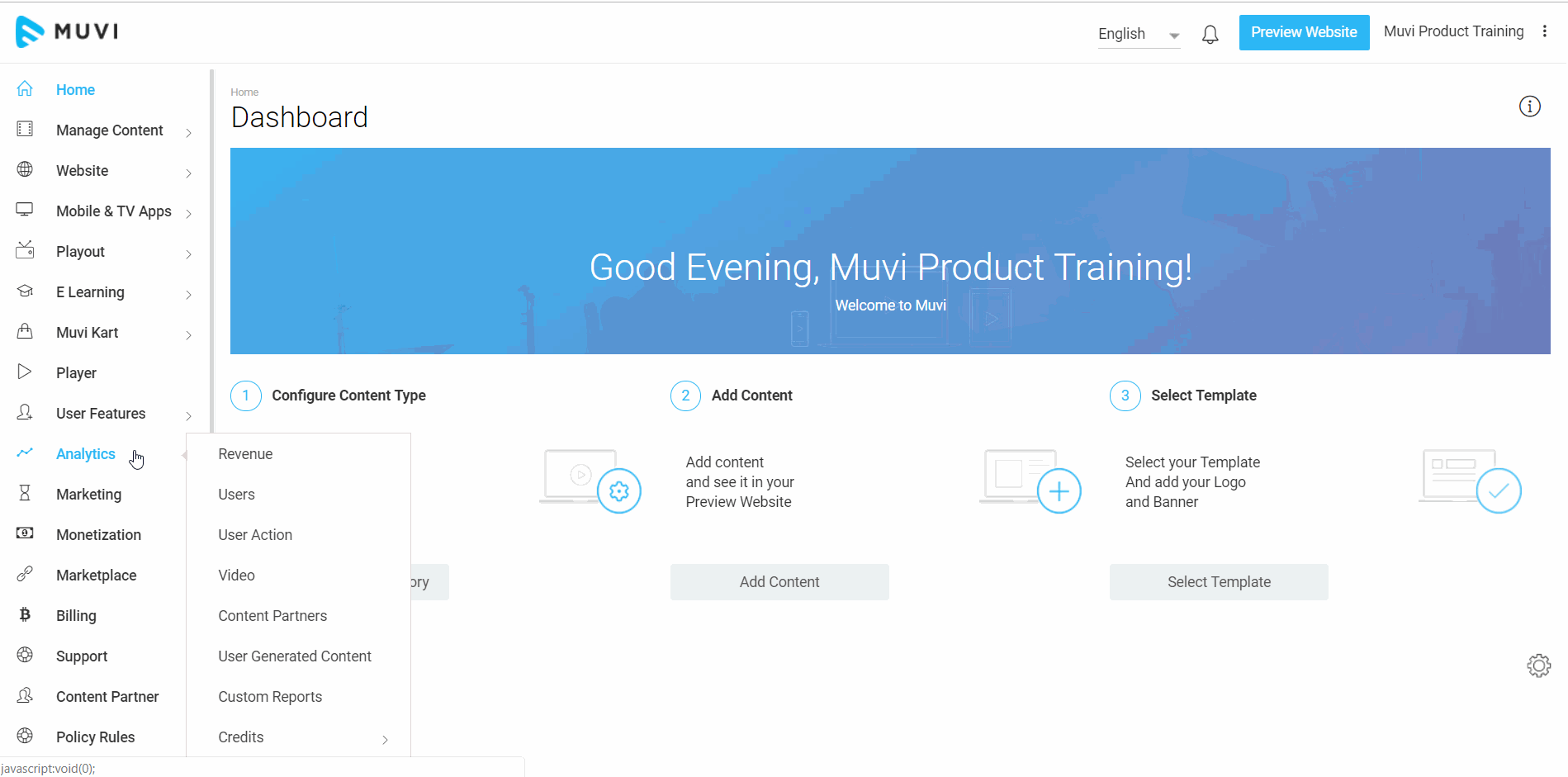Click the E Learning graduation cap icon
The width and height of the screenshot is (1568, 777).
[25, 291]
